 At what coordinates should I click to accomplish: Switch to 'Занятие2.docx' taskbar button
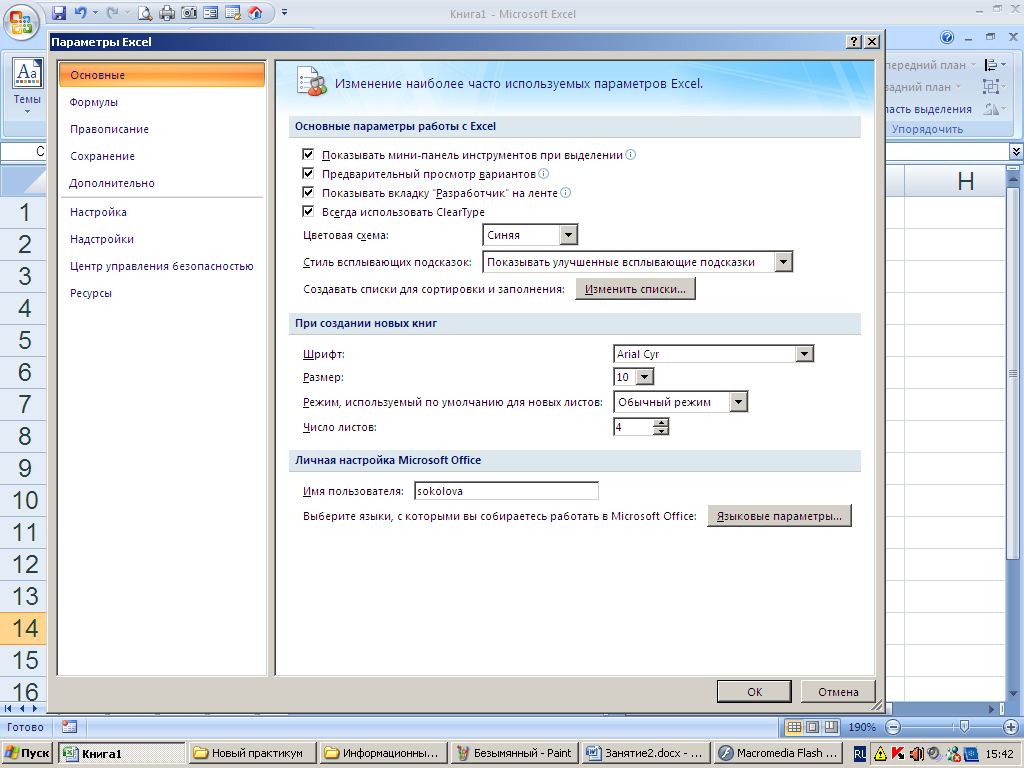click(x=646, y=753)
